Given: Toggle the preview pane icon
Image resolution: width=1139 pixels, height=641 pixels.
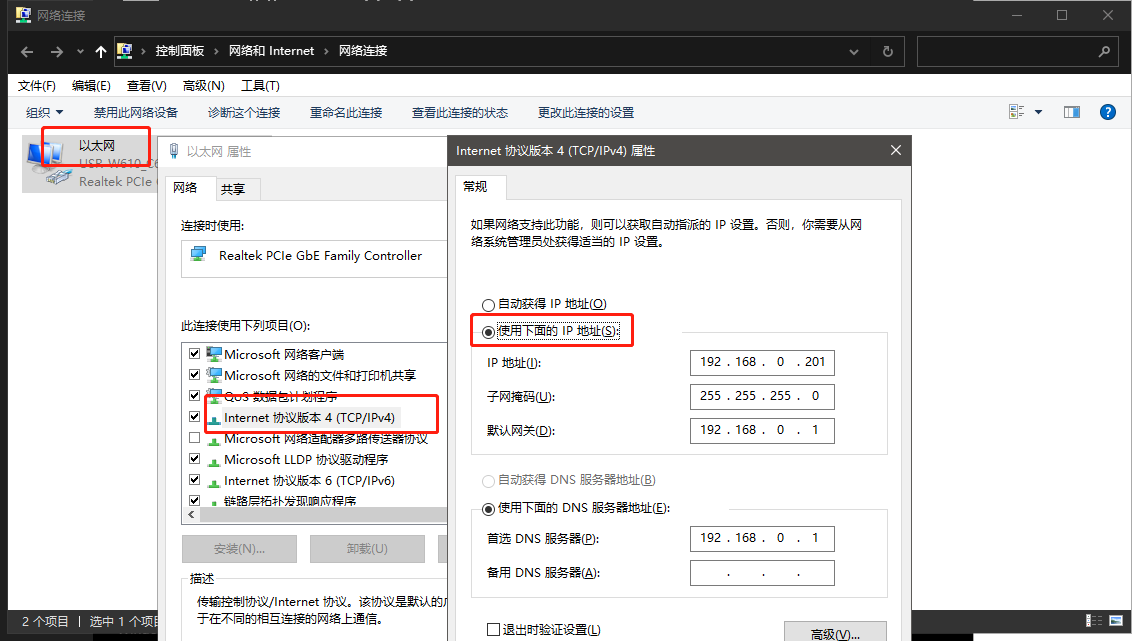Looking at the screenshot, I should tap(1072, 113).
